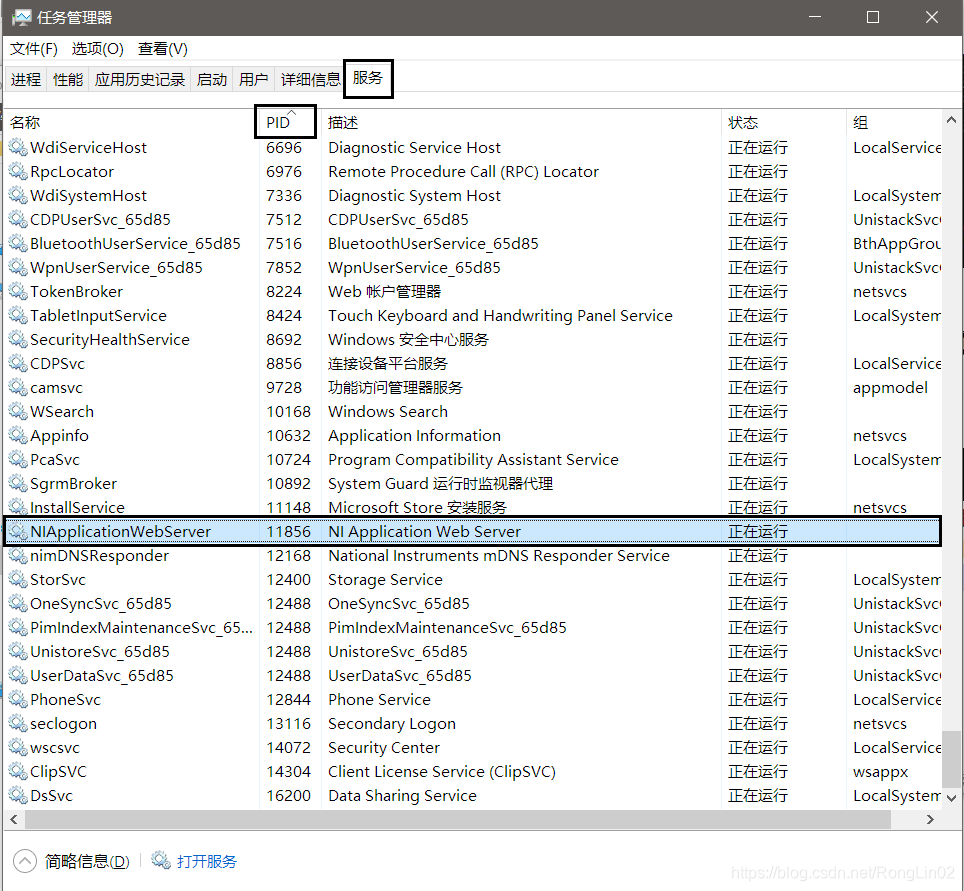Click the gear icon beside CDPSvc
The width and height of the screenshot is (964, 891).
click(x=18, y=363)
